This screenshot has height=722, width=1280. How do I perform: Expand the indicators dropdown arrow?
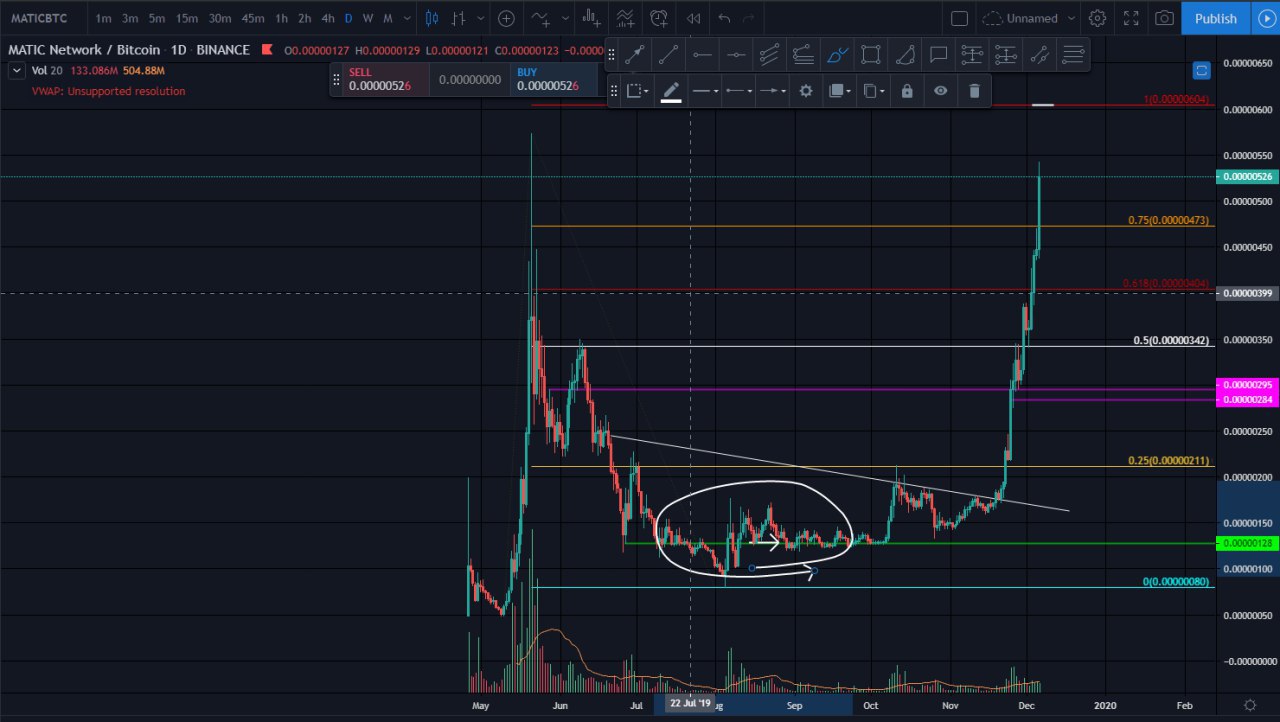pyautogui.click(x=564, y=18)
